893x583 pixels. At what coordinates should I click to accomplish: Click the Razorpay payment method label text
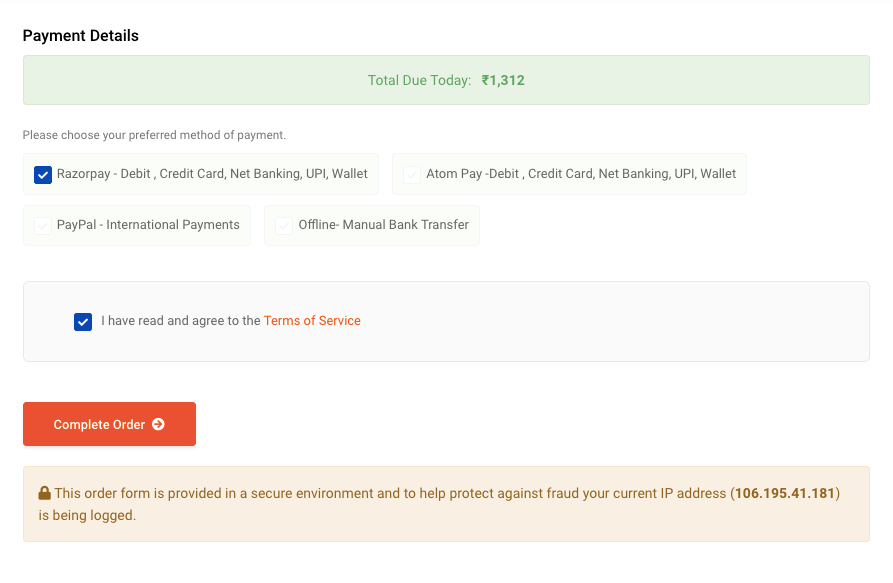212,174
